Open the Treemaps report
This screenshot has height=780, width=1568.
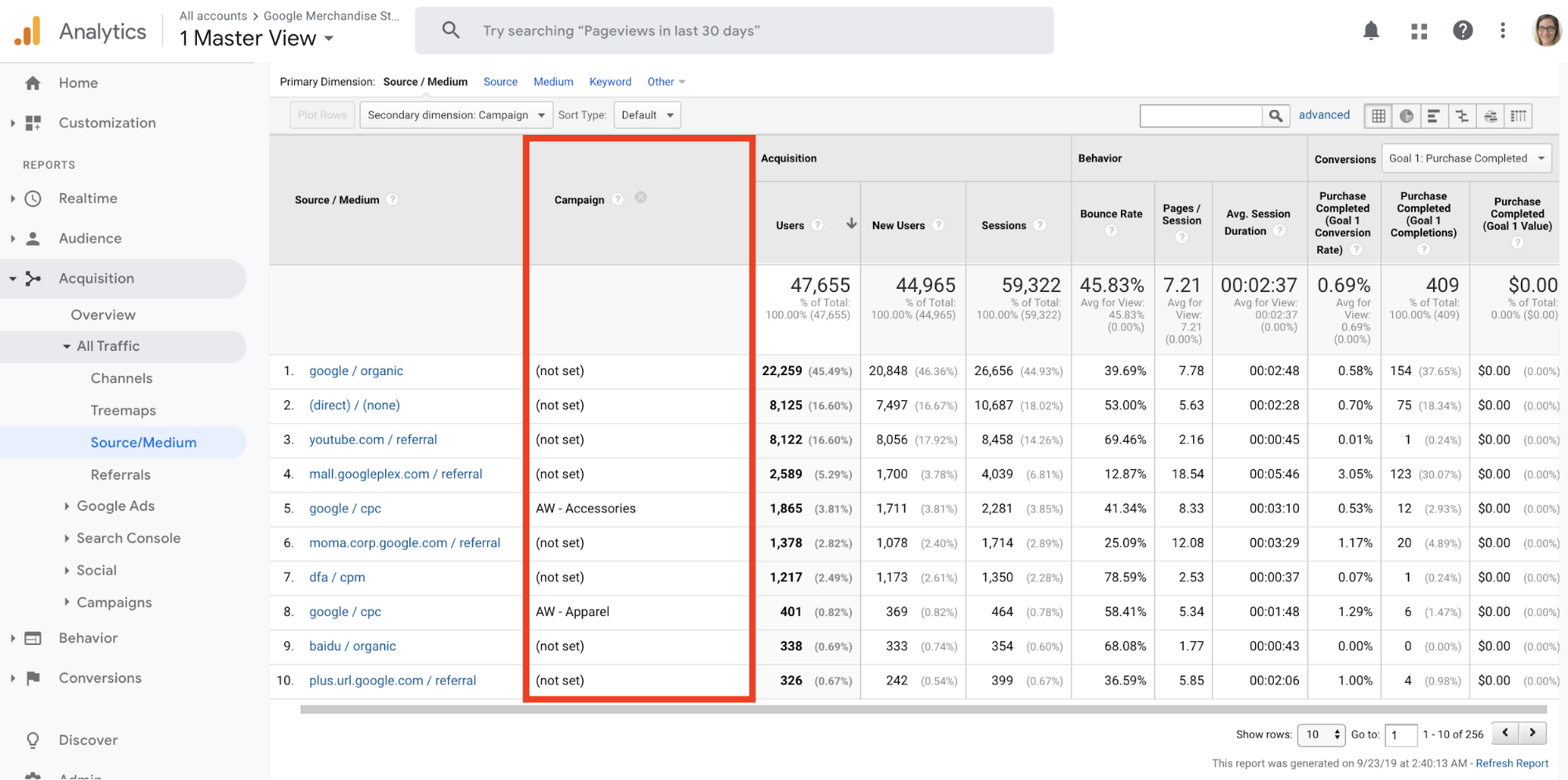pyautogui.click(x=123, y=410)
